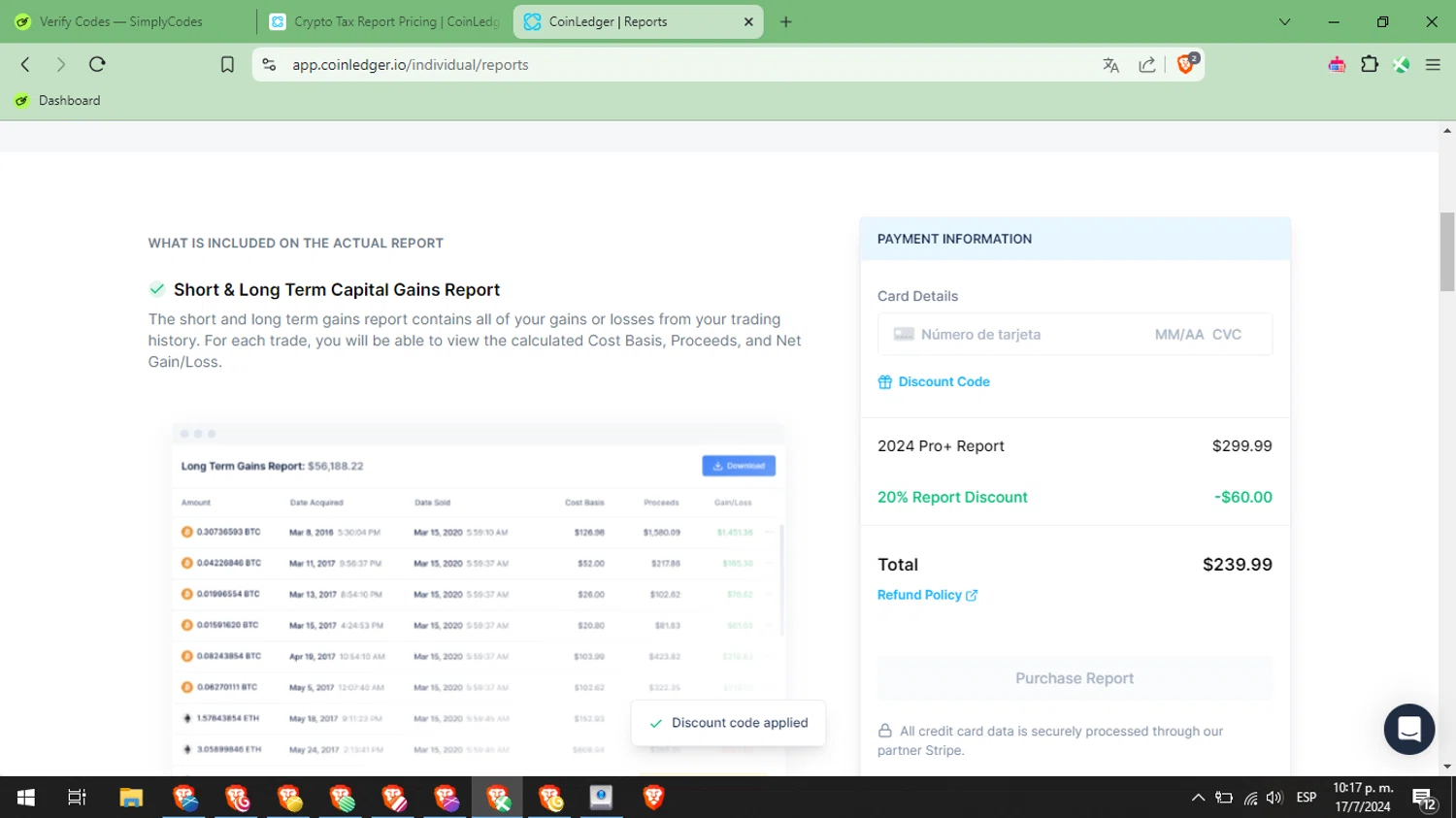Viewport: 1456px width, 818px height.
Task: Click the report preview image
Action: 479,598
